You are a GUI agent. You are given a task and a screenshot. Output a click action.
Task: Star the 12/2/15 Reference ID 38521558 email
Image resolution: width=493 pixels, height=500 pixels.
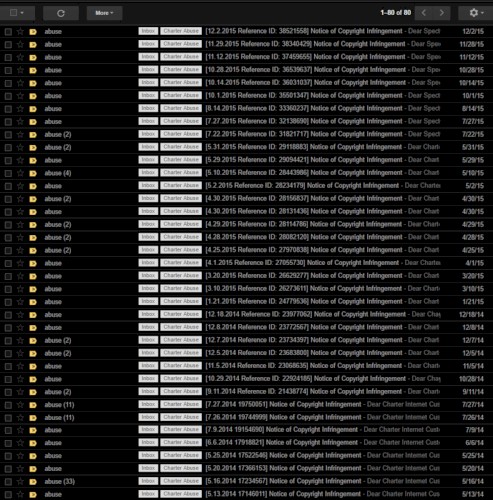(20, 31)
